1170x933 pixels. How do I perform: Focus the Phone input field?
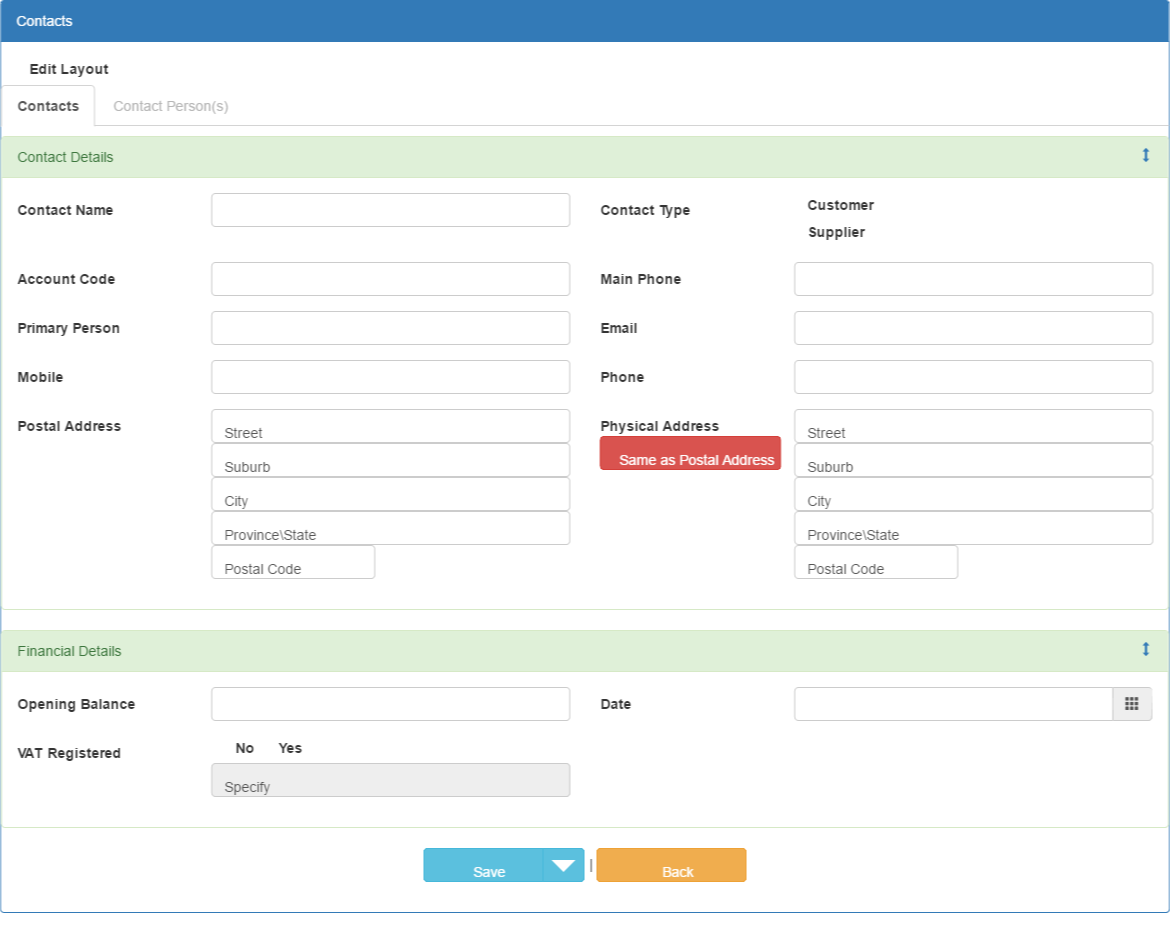tap(973, 377)
